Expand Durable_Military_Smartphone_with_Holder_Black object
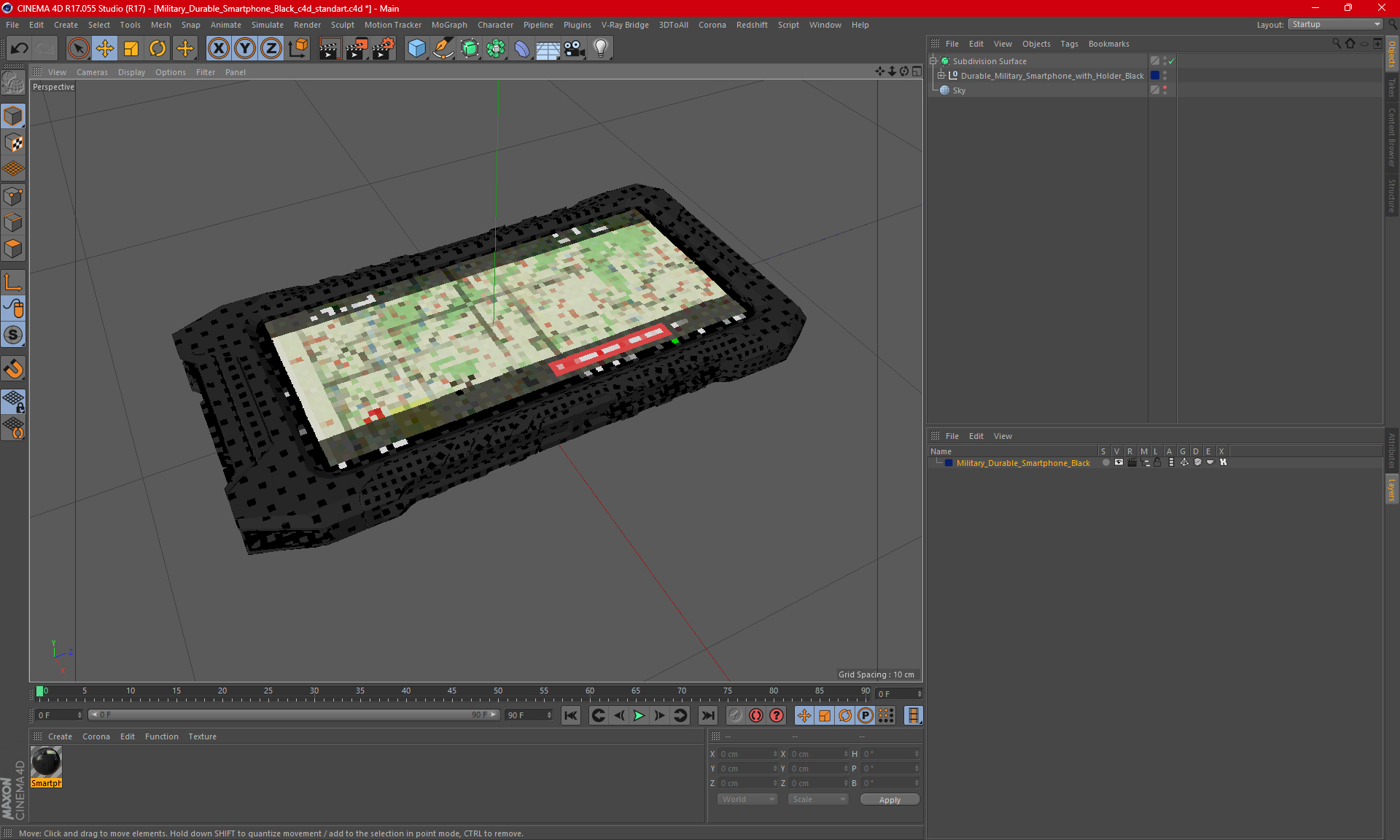The height and width of the screenshot is (840, 1400). tap(941, 75)
